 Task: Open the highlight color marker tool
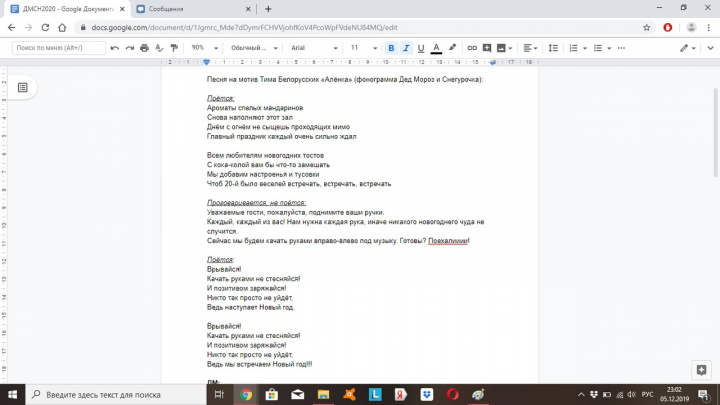(452, 48)
